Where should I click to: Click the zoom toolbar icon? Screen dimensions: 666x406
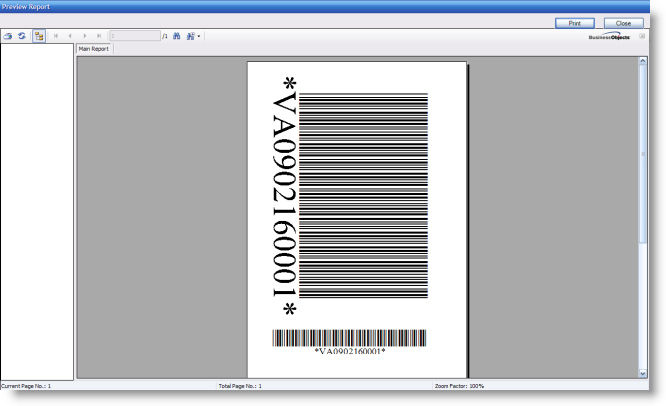click(191, 36)
